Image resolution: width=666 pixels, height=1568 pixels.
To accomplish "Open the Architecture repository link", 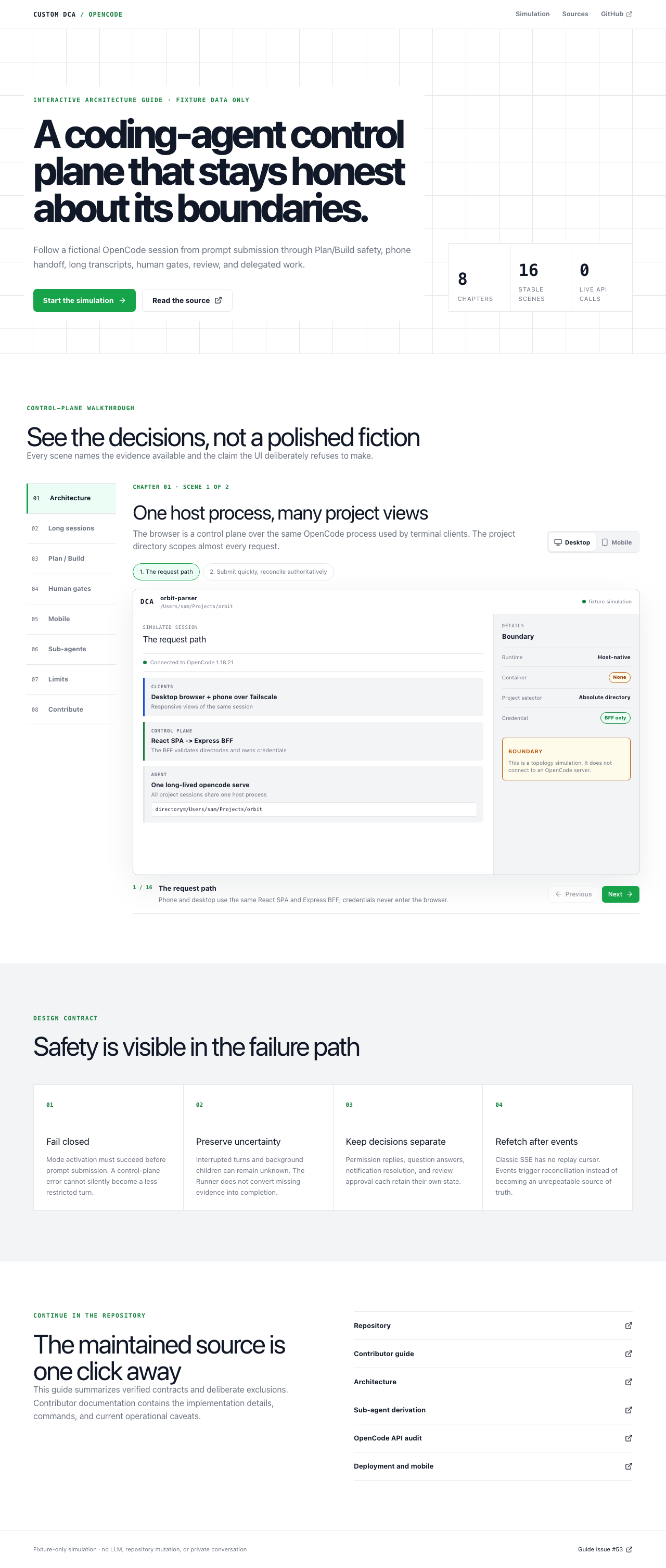I will 493,1382.
